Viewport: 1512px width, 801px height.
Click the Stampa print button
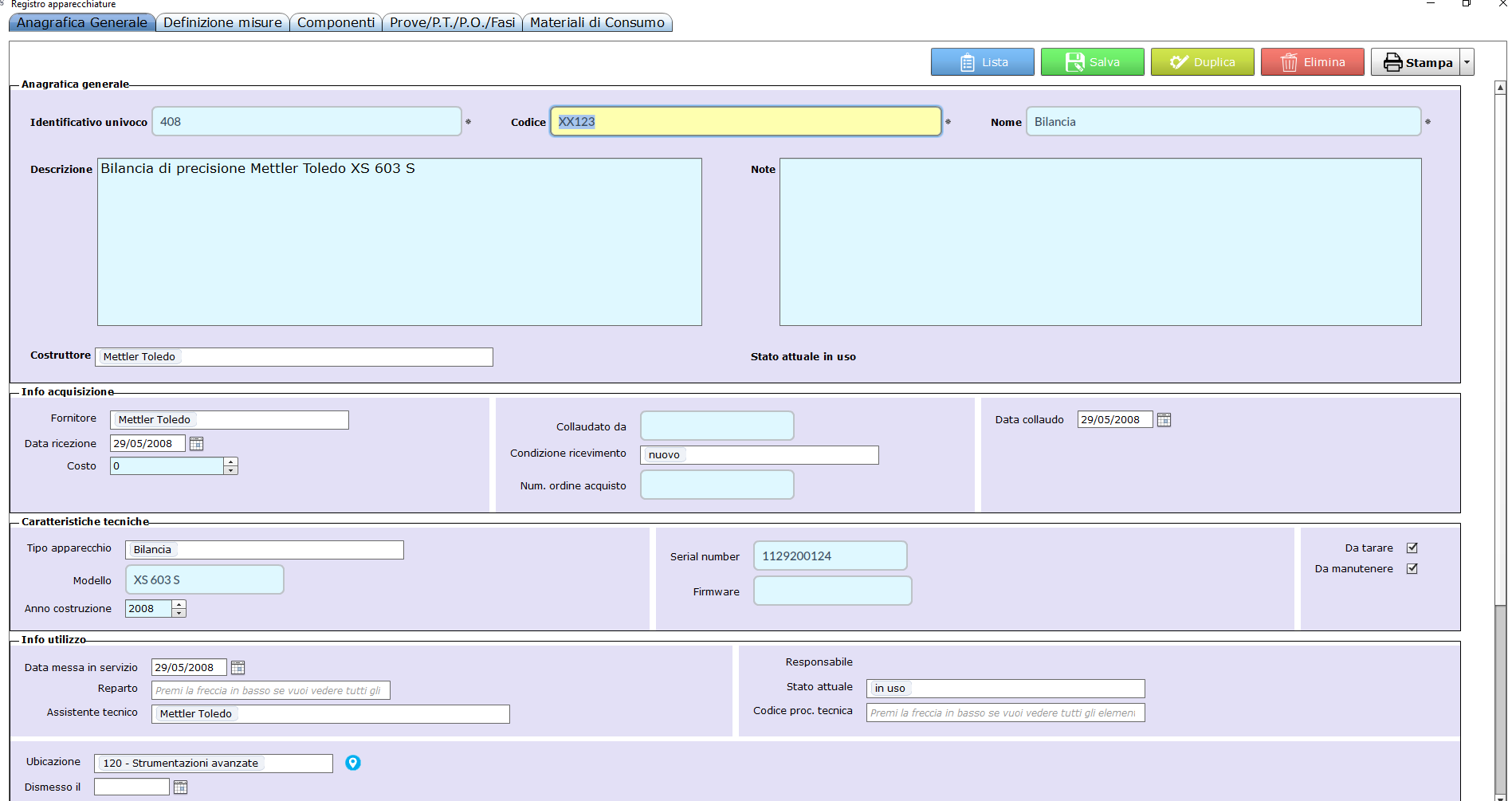(1416, 62)
